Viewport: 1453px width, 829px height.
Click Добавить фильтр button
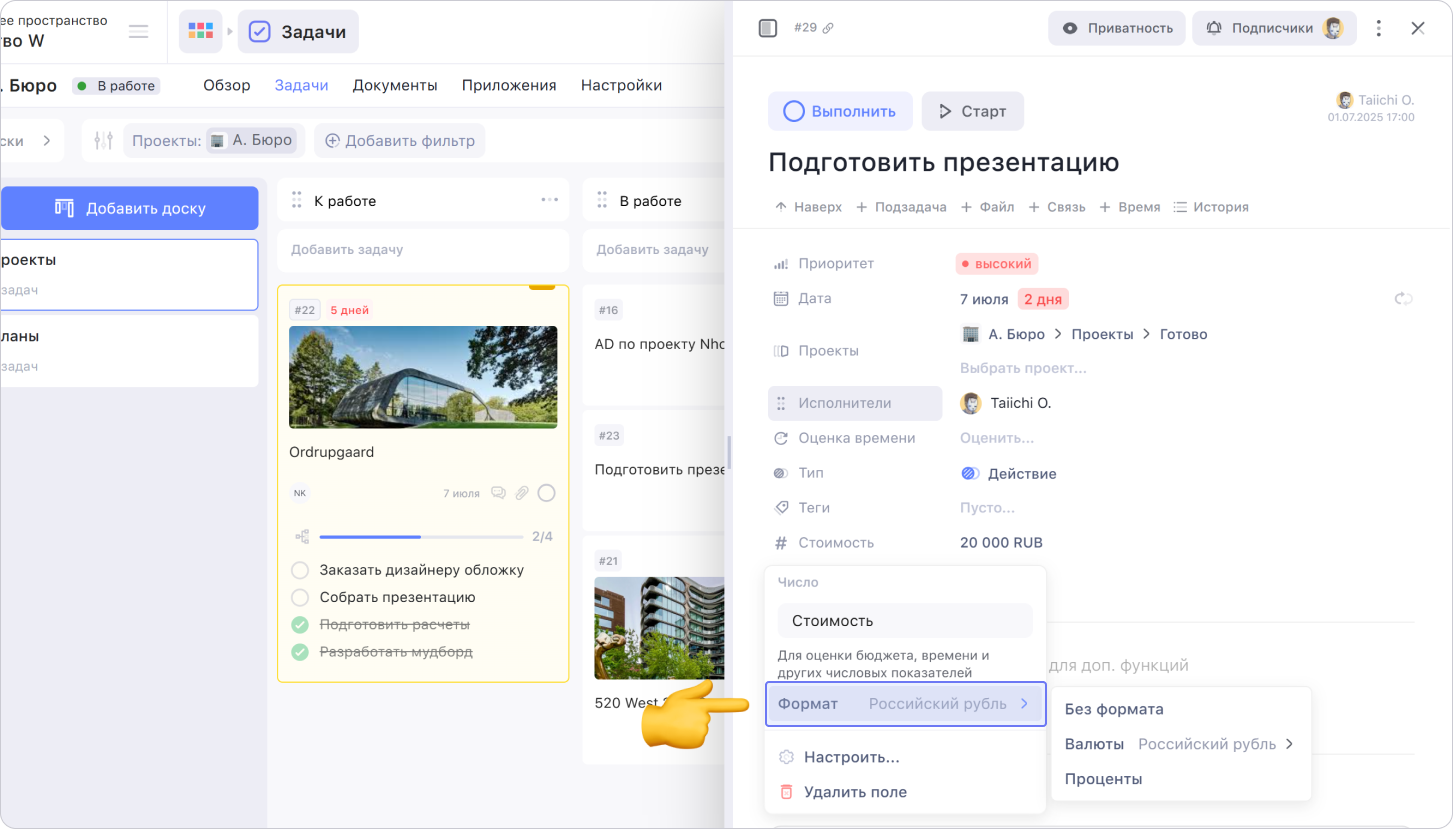point(400,140)
